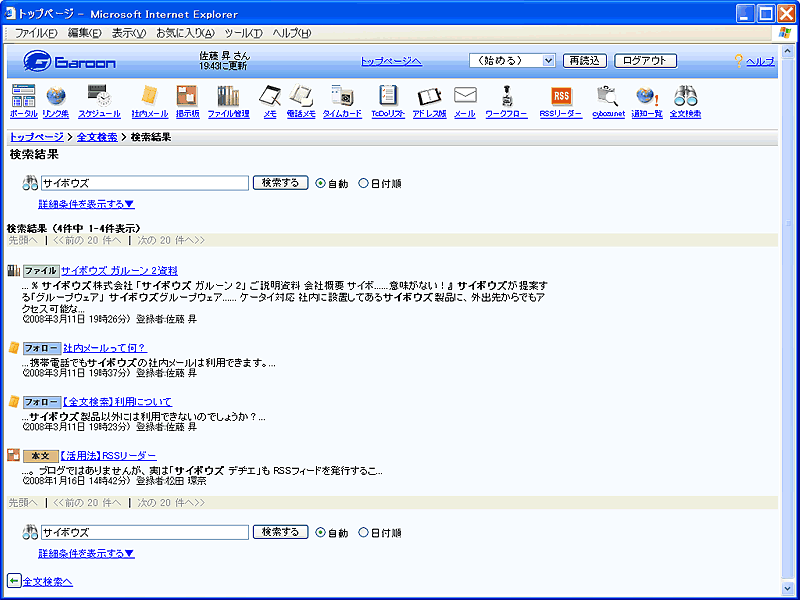Open the 編集(E) menu
Viewport: 800px width, 600px height.
click(x=85, y=33)
